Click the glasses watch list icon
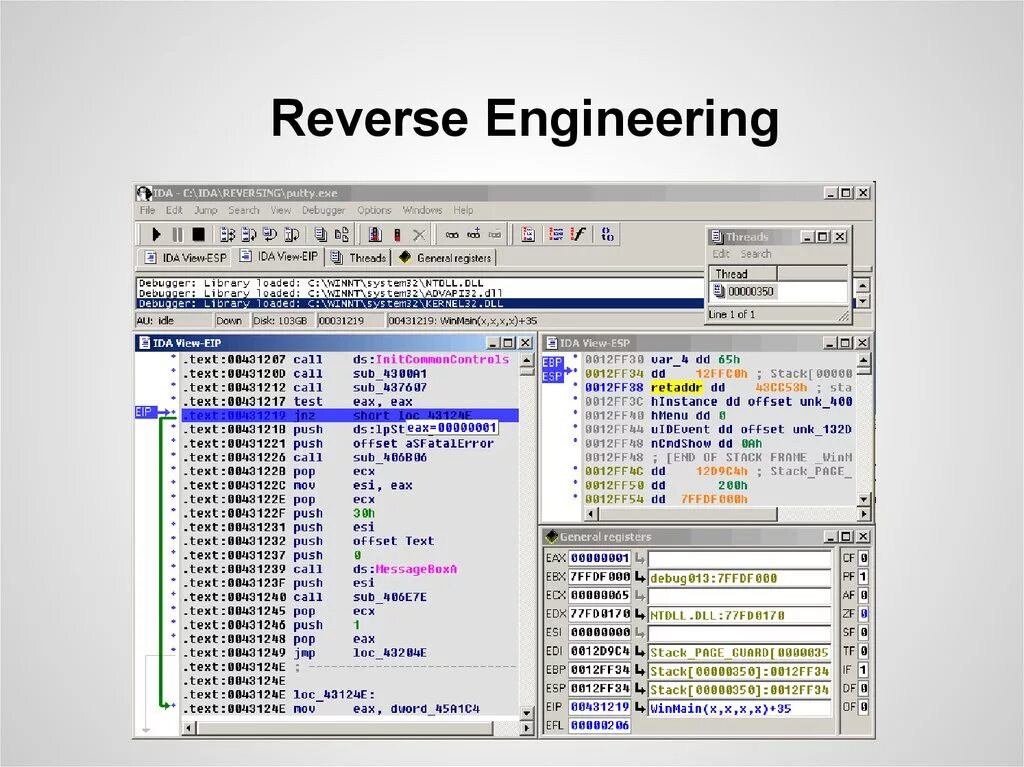Image resolution: width=1024 pixels, height=767 pixels. point(452,234)
